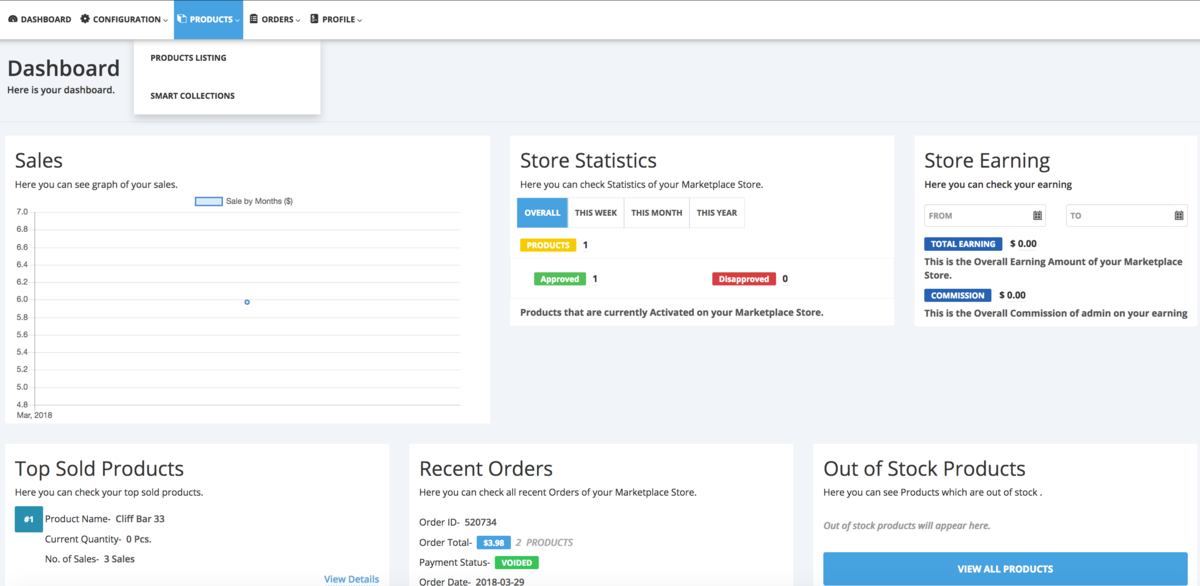Focus the TO date input field
The width and height of the screenshot is (1200, 586).
[1126, 215]
